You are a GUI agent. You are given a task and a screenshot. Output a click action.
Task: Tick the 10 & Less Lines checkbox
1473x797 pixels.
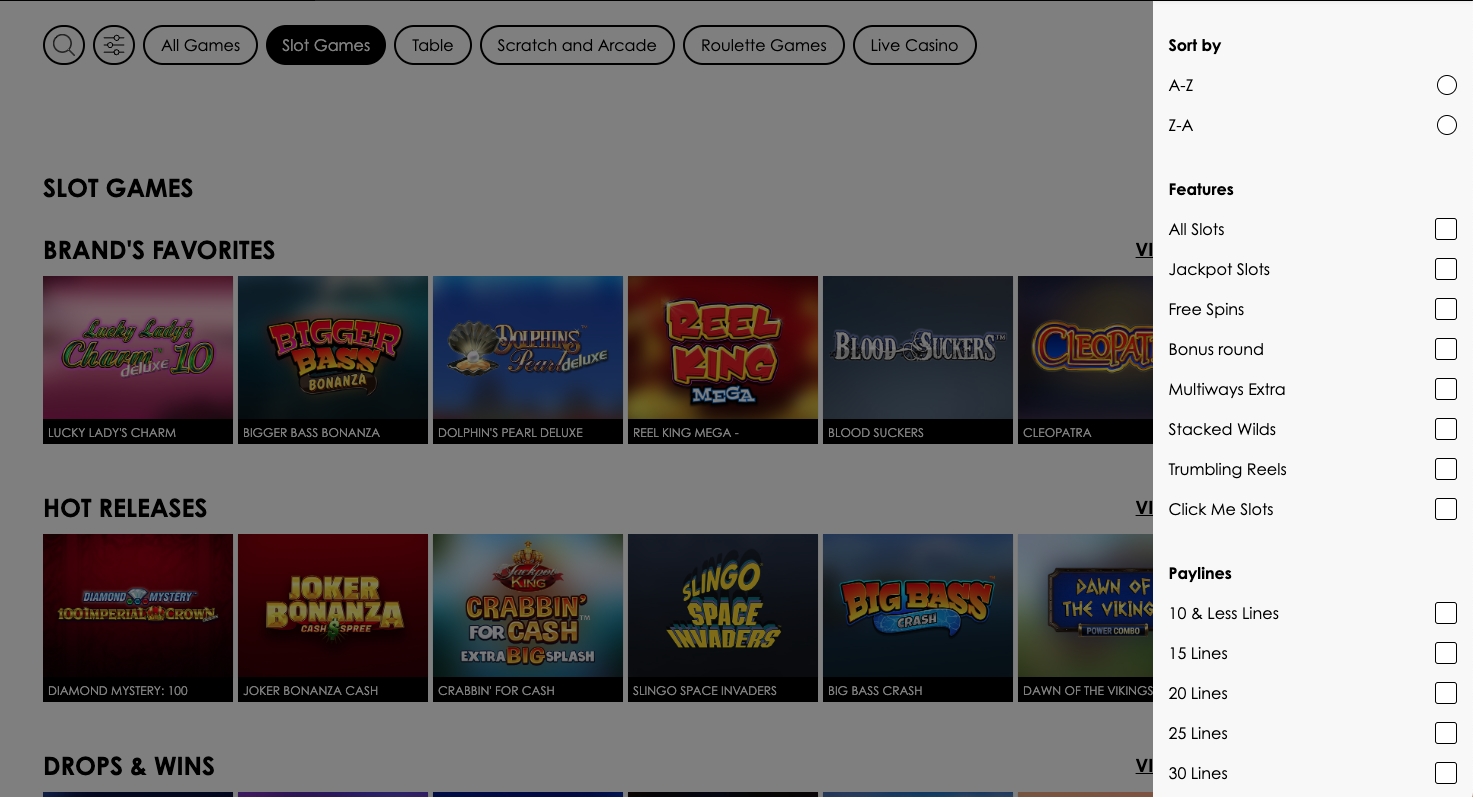pyautogui.click(x=1446, y=613)
